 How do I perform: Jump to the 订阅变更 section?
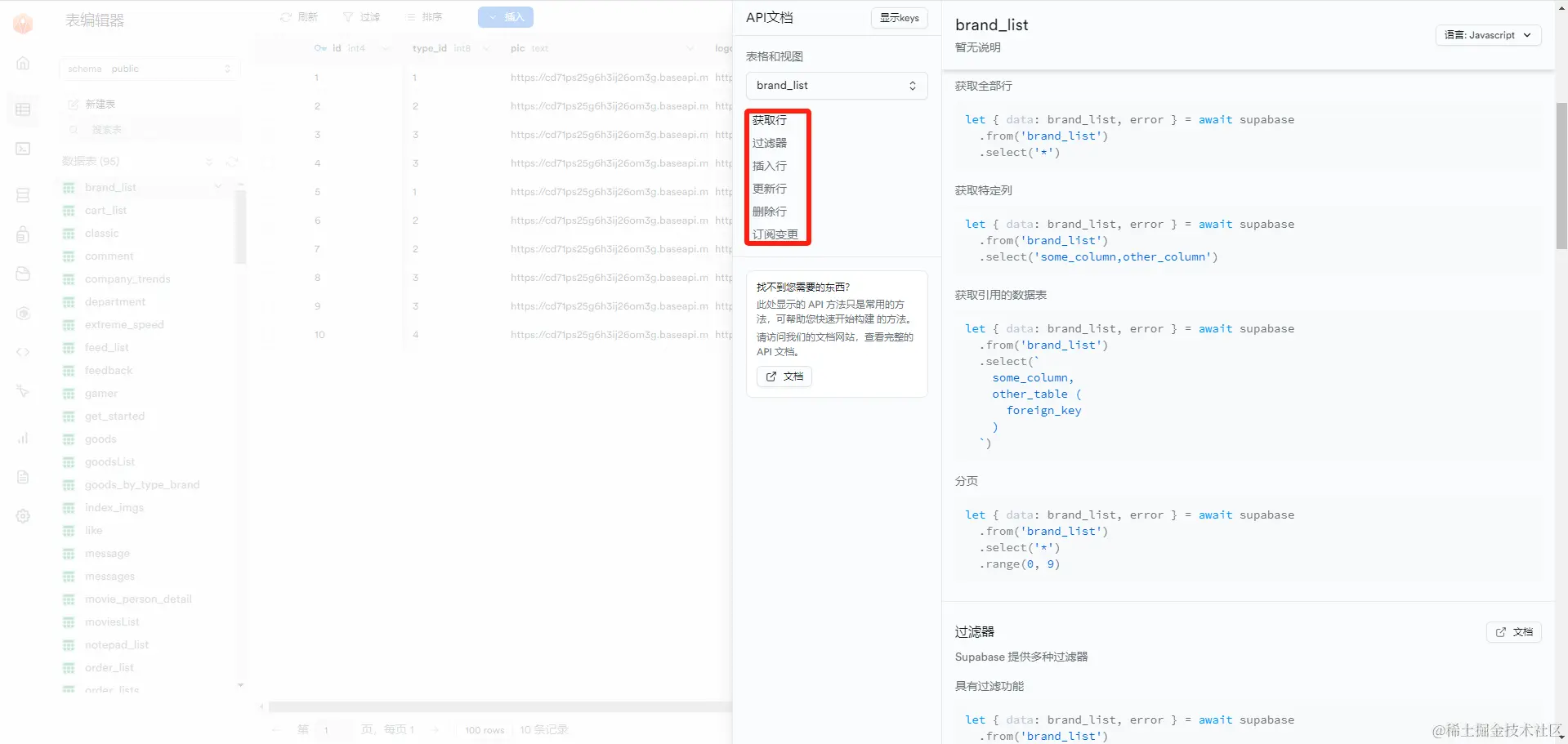[x=775, y=234]
